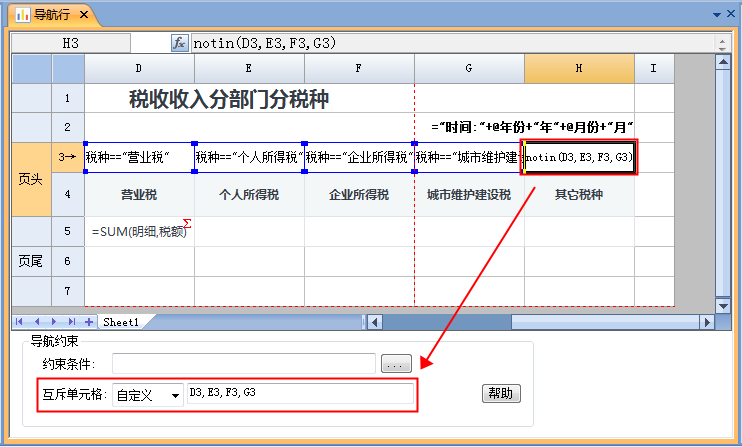The width and height of the screenshot is (742, 447).
Task: Click the fx function insert icon
Action: pos(180,43)
